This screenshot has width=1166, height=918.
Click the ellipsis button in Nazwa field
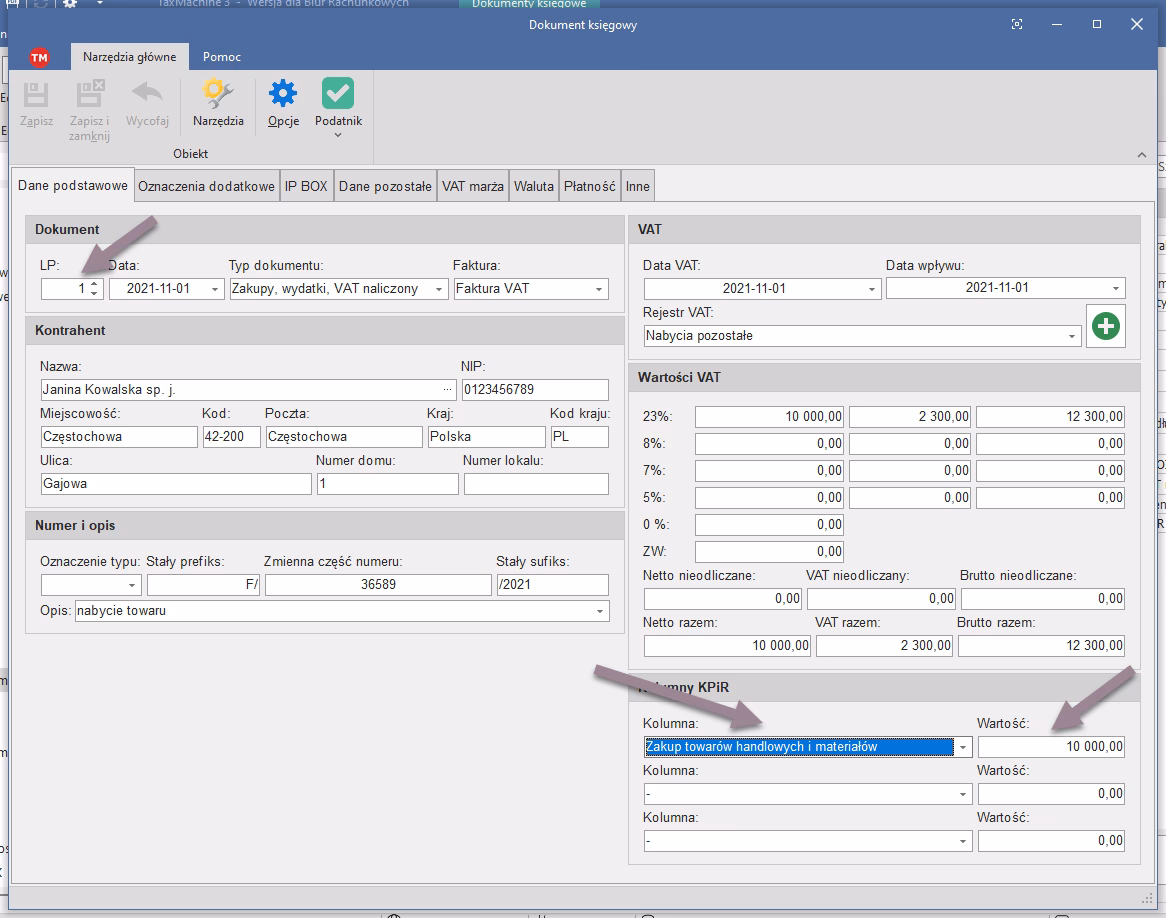(x=447, y=390)
